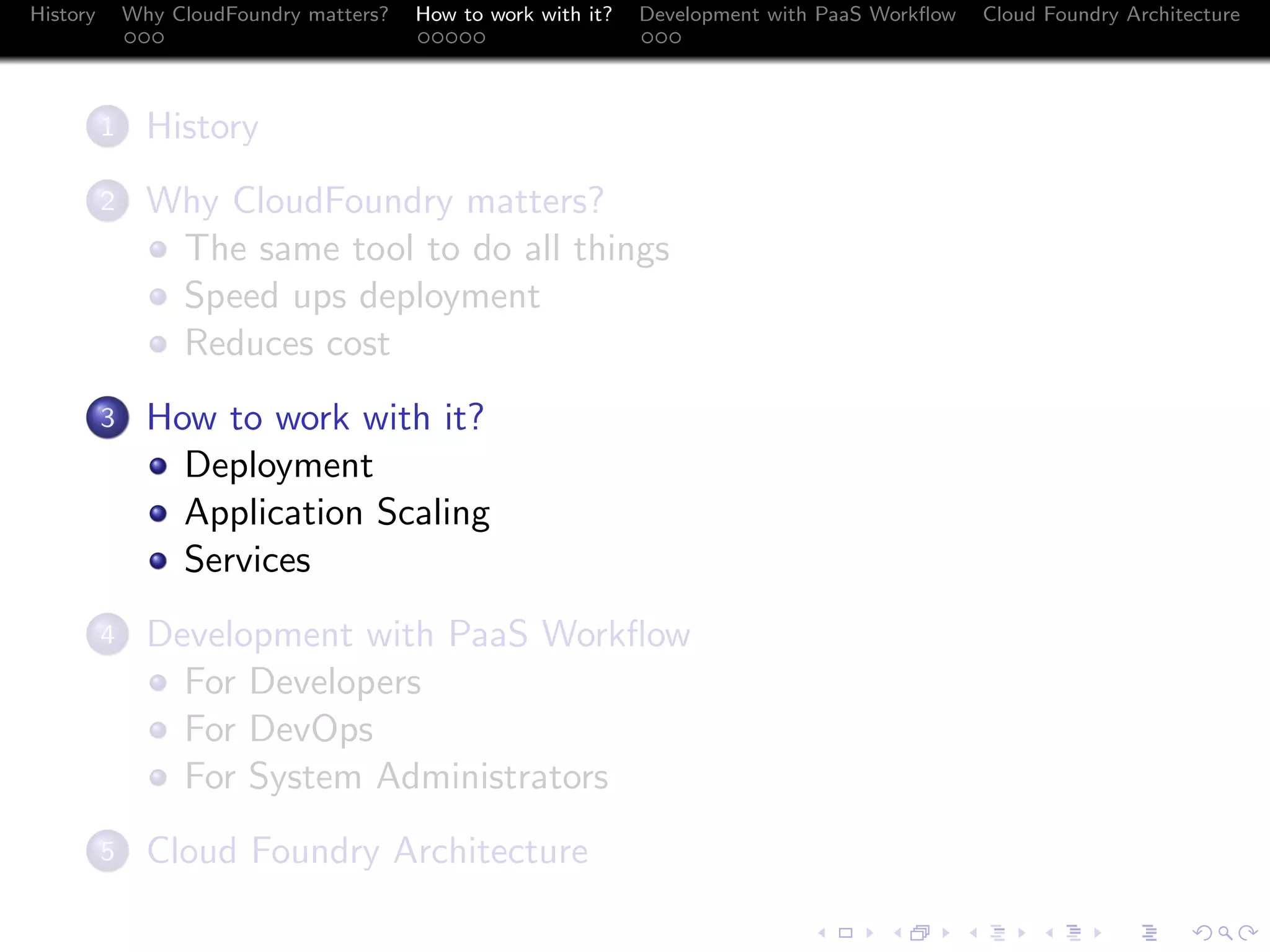The height and width of the screenshot is (952, 1270).
Task: Jump to 'For DevOps' subsection
Action: point(279,729)
